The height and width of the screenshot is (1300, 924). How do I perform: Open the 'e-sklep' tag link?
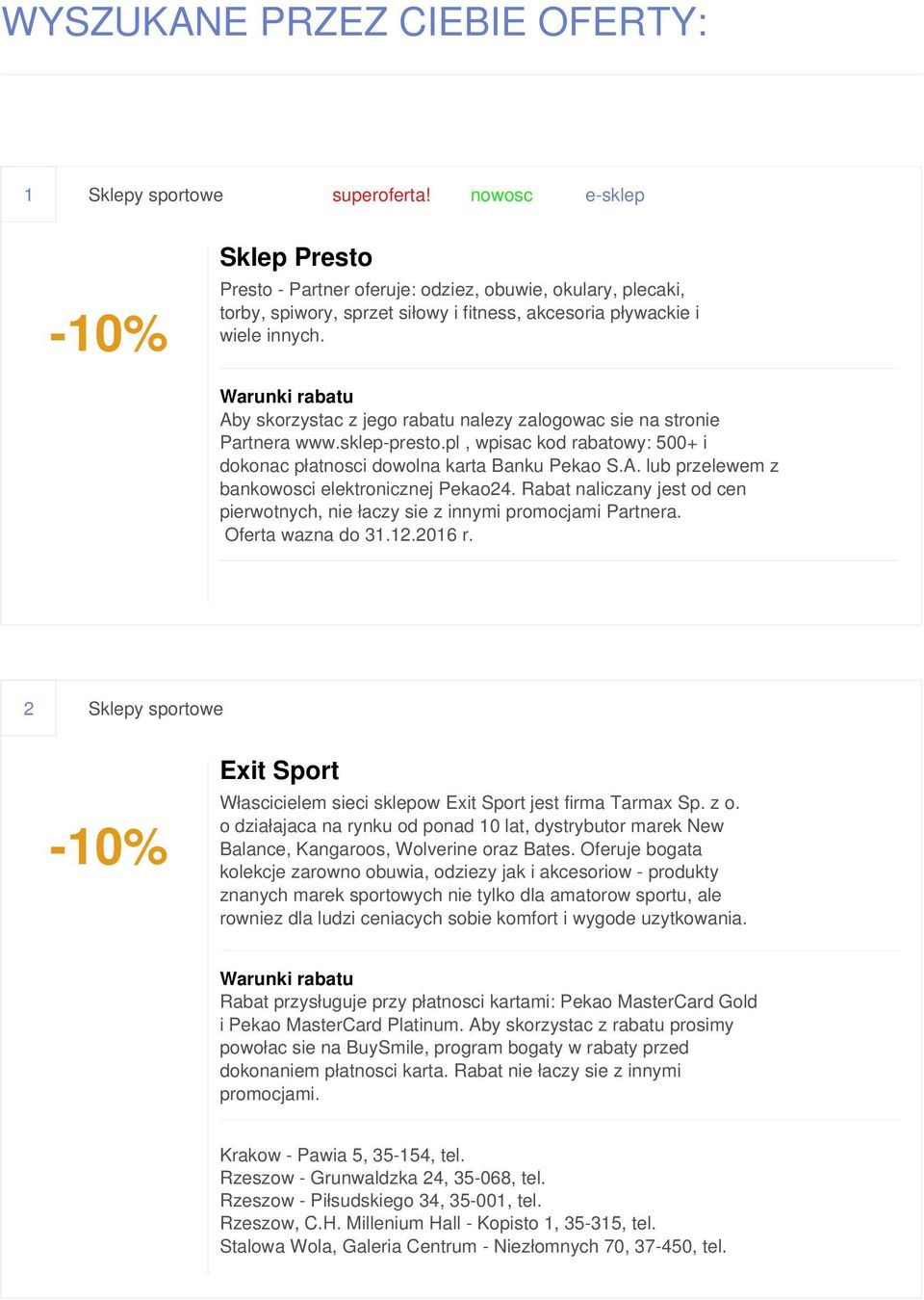615,195
